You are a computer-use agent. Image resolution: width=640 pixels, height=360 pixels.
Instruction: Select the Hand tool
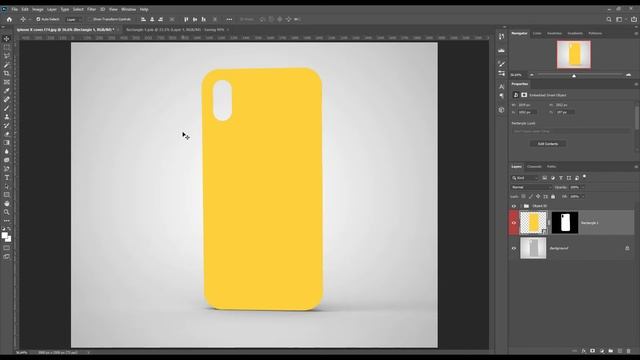pyautogui.click(x=7, y=203)
